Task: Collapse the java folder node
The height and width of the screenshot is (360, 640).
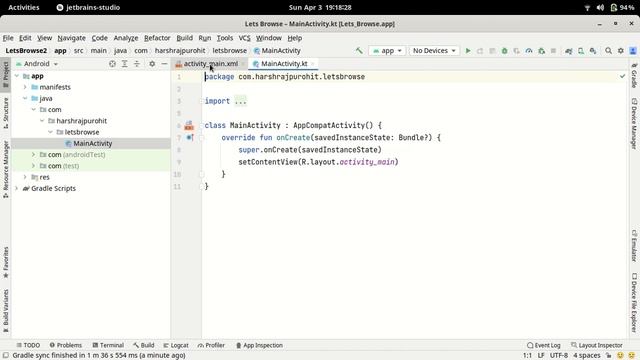Action: click(x=25, y=98)
